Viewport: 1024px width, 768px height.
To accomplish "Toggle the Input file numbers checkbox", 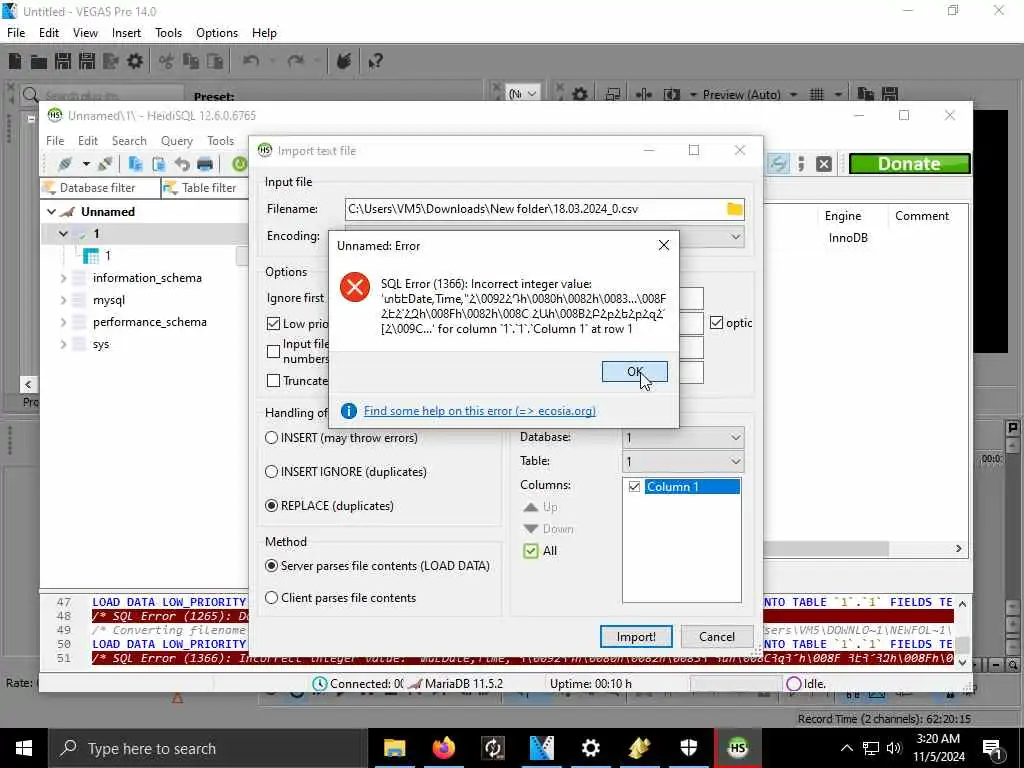I will pyautogui.click(x=274, y=352).
